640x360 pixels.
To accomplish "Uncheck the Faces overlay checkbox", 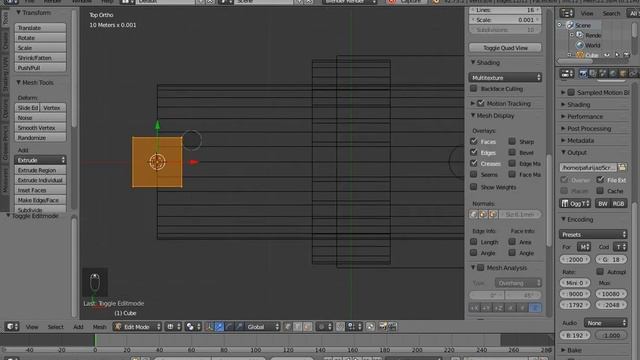I will [x=473, y=141].
